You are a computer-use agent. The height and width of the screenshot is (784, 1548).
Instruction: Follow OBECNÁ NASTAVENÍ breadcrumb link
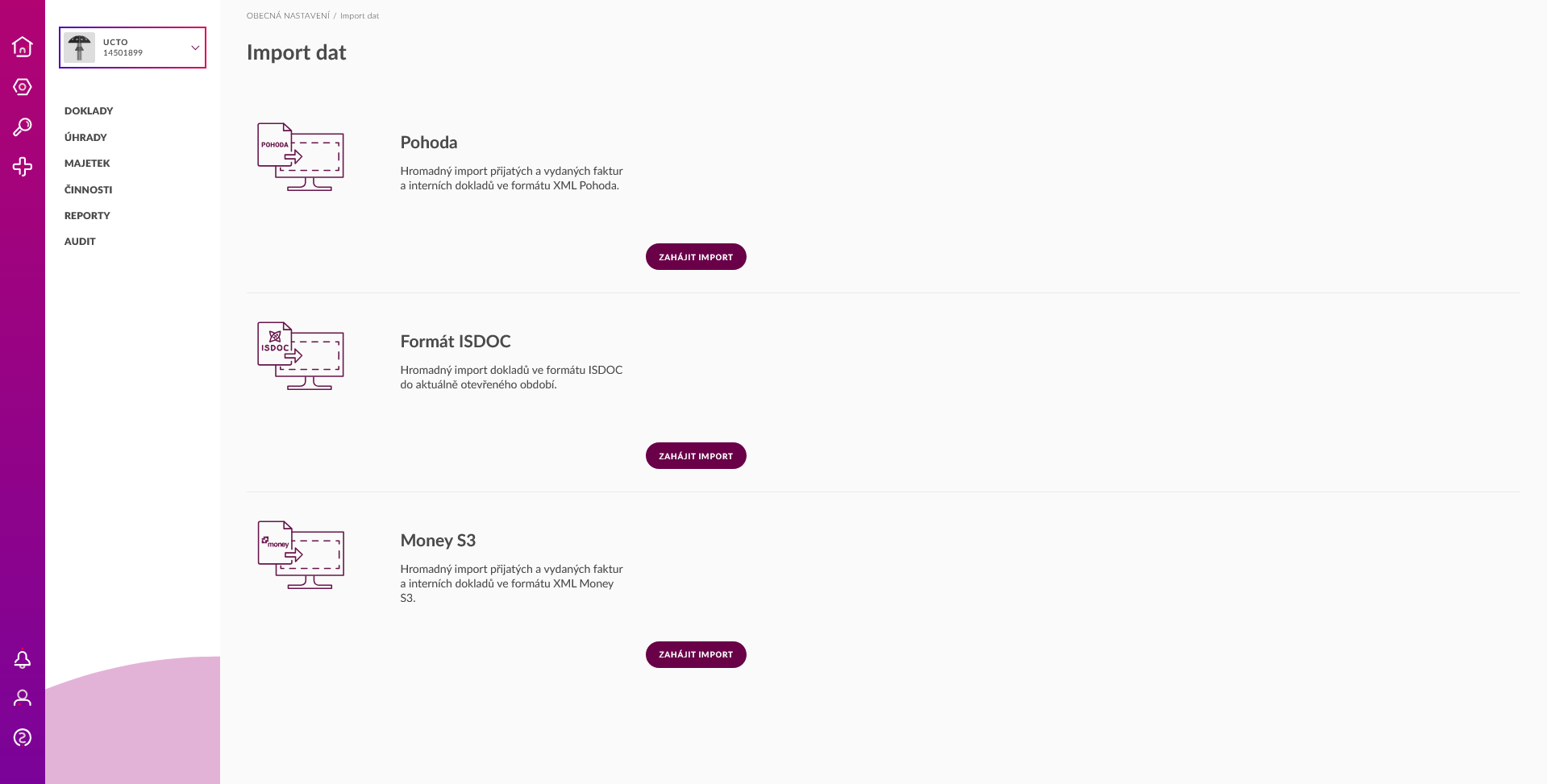[288, 16]
